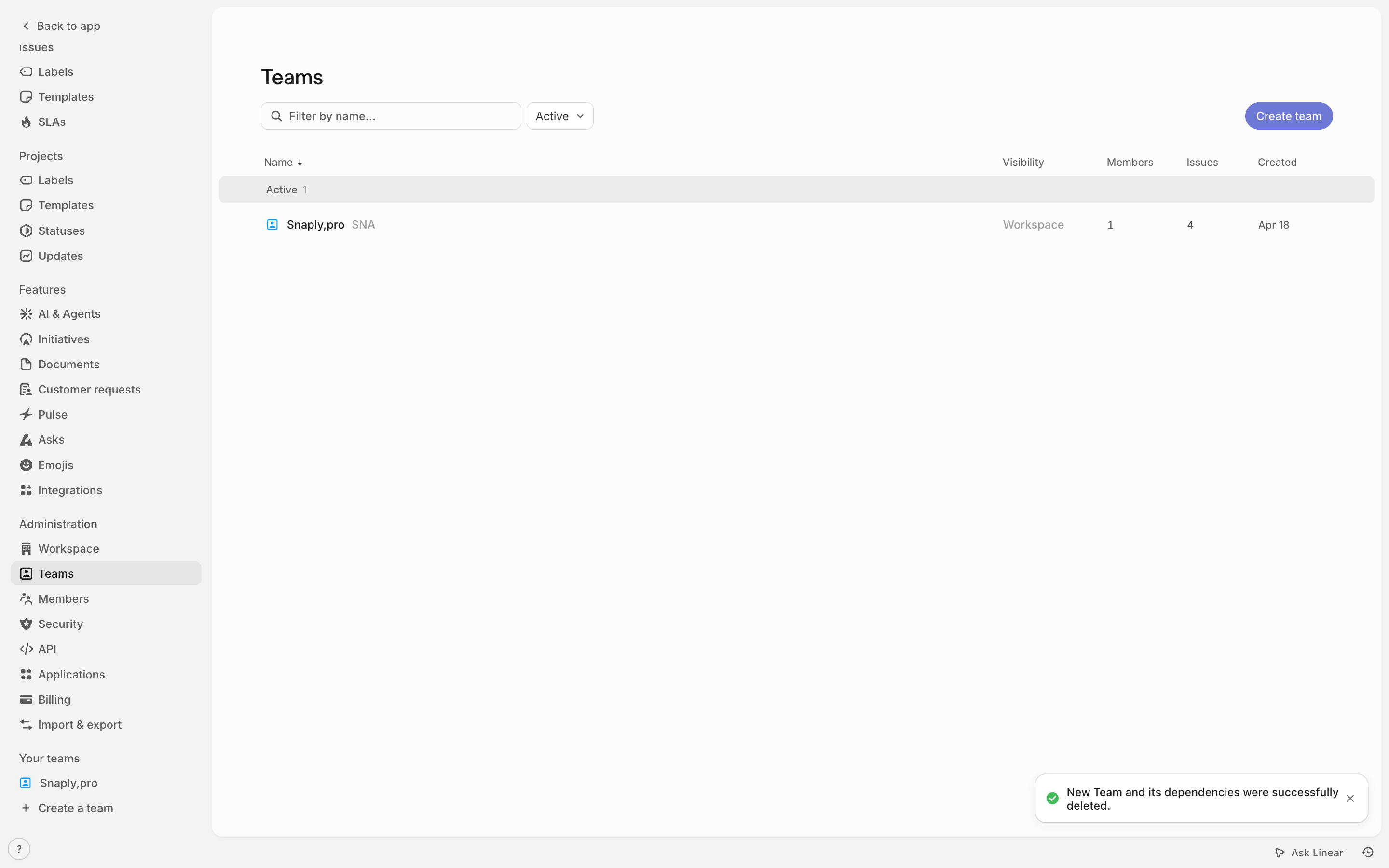Viewport: 1389px width, 868px height.
Task: Click the Security shield icon
Action: pos(26,624)
